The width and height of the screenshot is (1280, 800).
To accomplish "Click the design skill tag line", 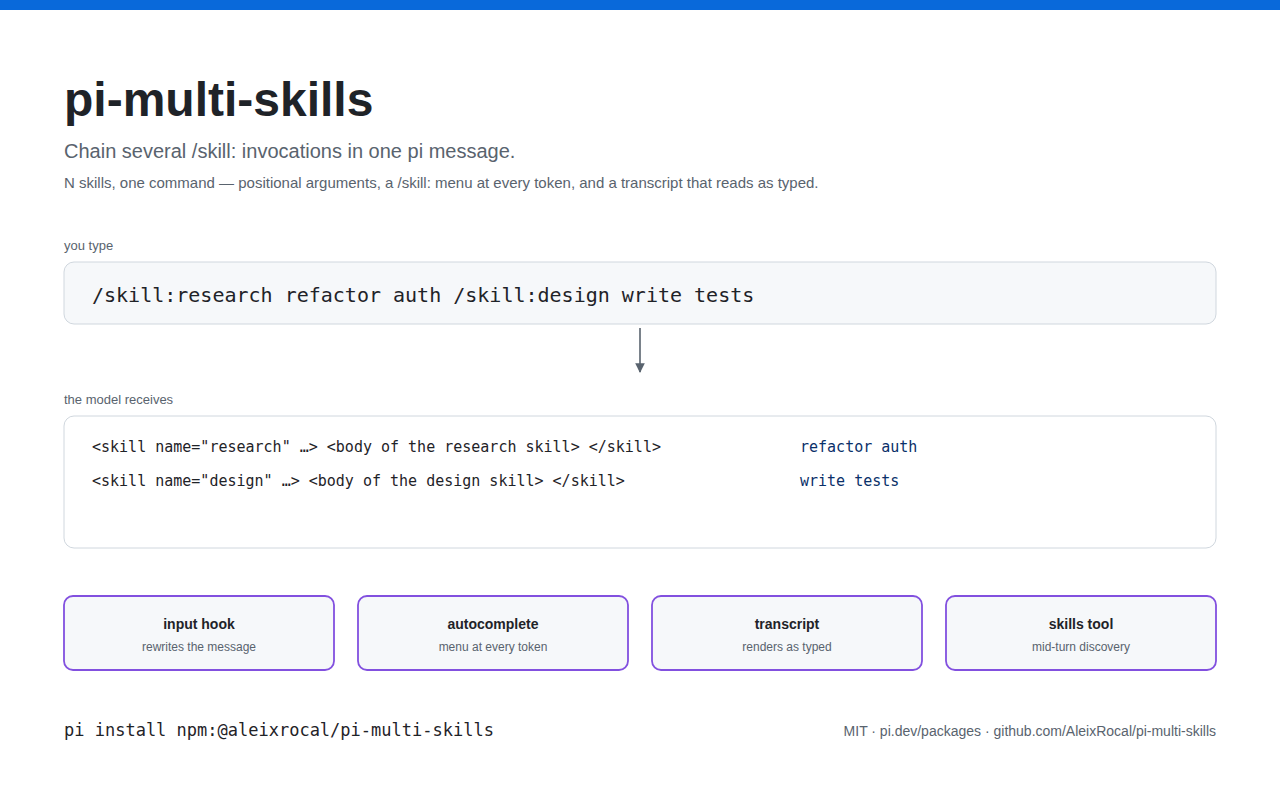I will (x=358, y=481).
